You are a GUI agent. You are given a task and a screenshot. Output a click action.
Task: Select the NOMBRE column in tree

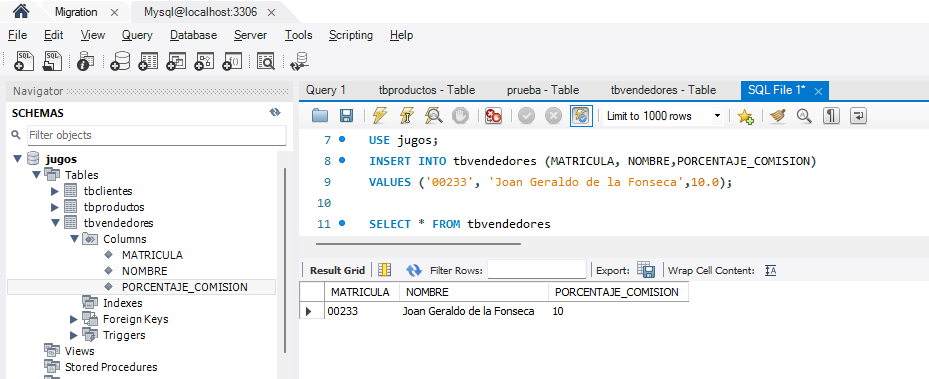pyautogui.click(x=145, y=271)
